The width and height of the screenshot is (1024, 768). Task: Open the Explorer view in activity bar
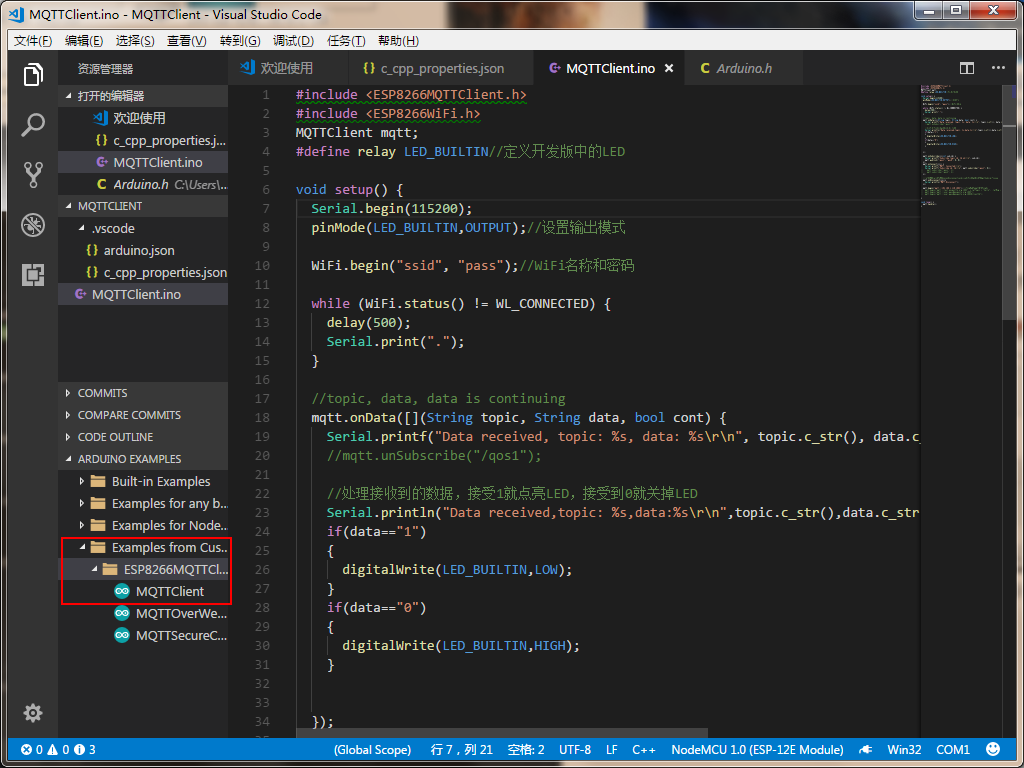click(x=33, y=74)
